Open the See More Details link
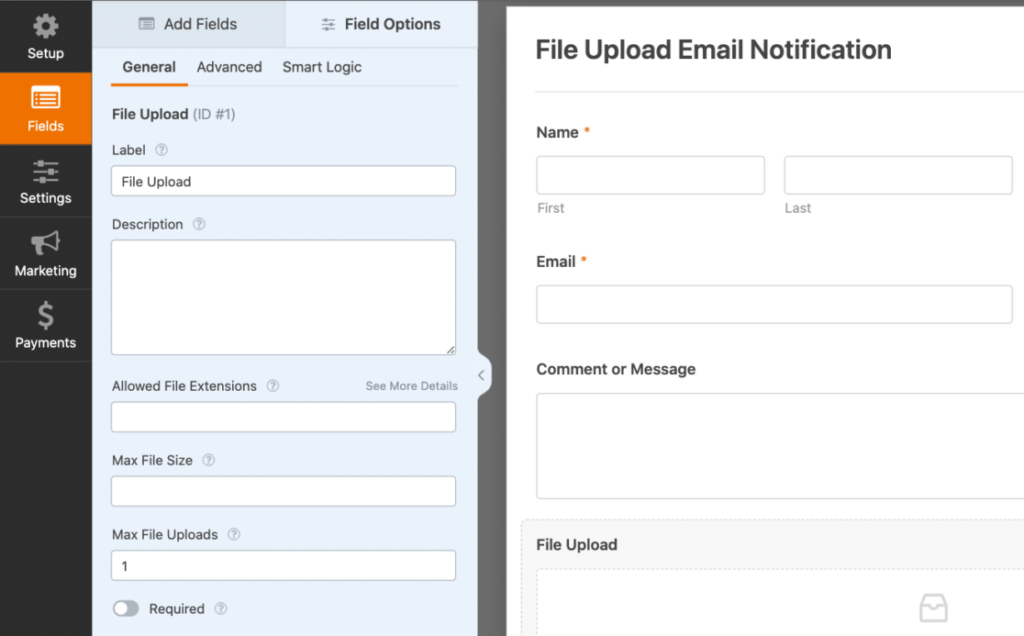This screenshot has height=636, width=1024. click(411, 385)
